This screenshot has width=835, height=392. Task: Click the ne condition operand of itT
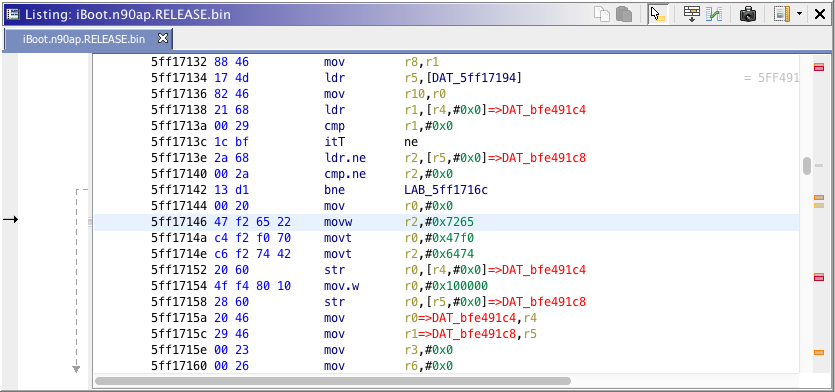coord(411,142)
